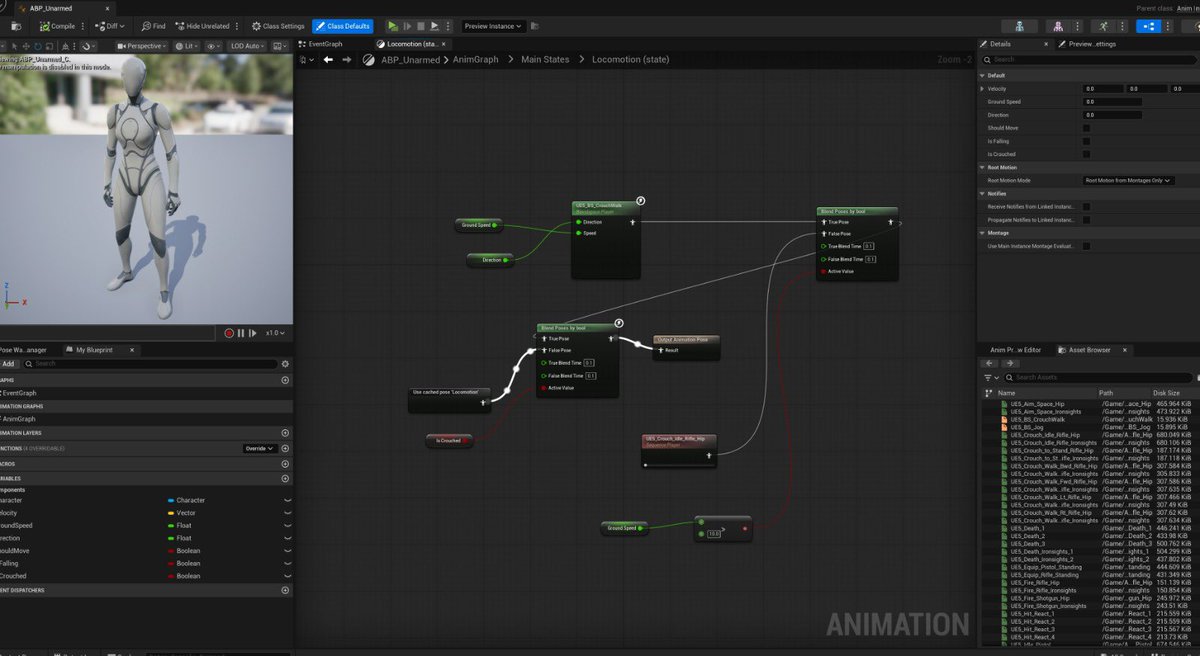
Task: Navigate back in graph history
Action: [x=328, y=60]
